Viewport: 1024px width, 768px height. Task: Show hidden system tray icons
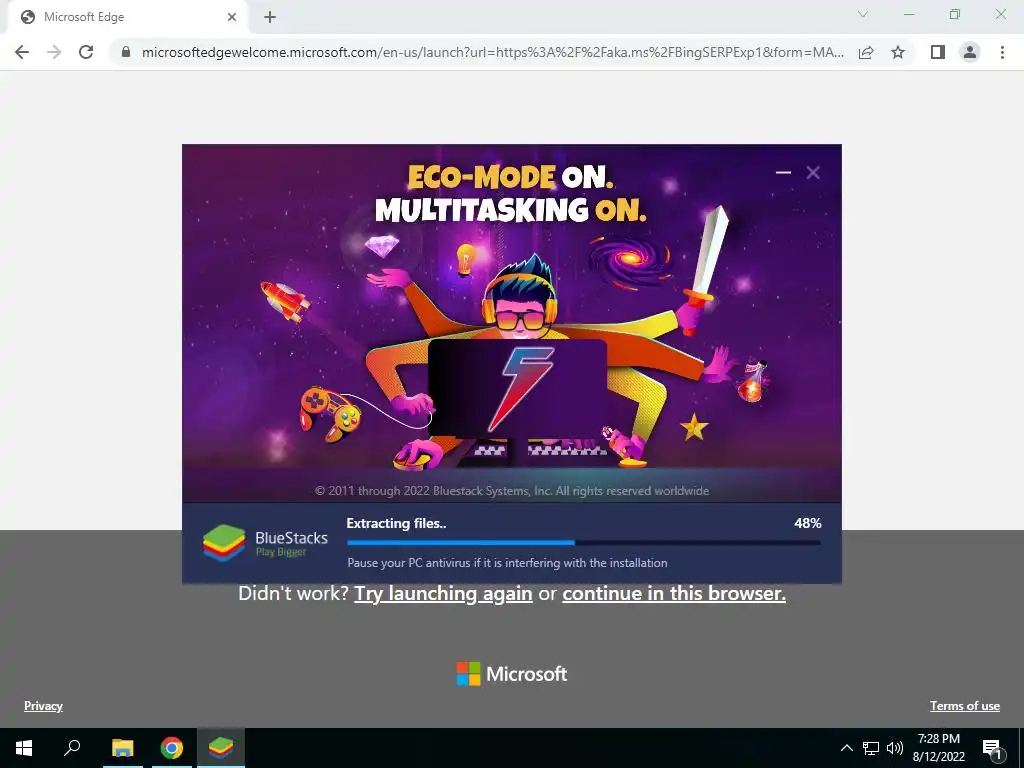846,748
